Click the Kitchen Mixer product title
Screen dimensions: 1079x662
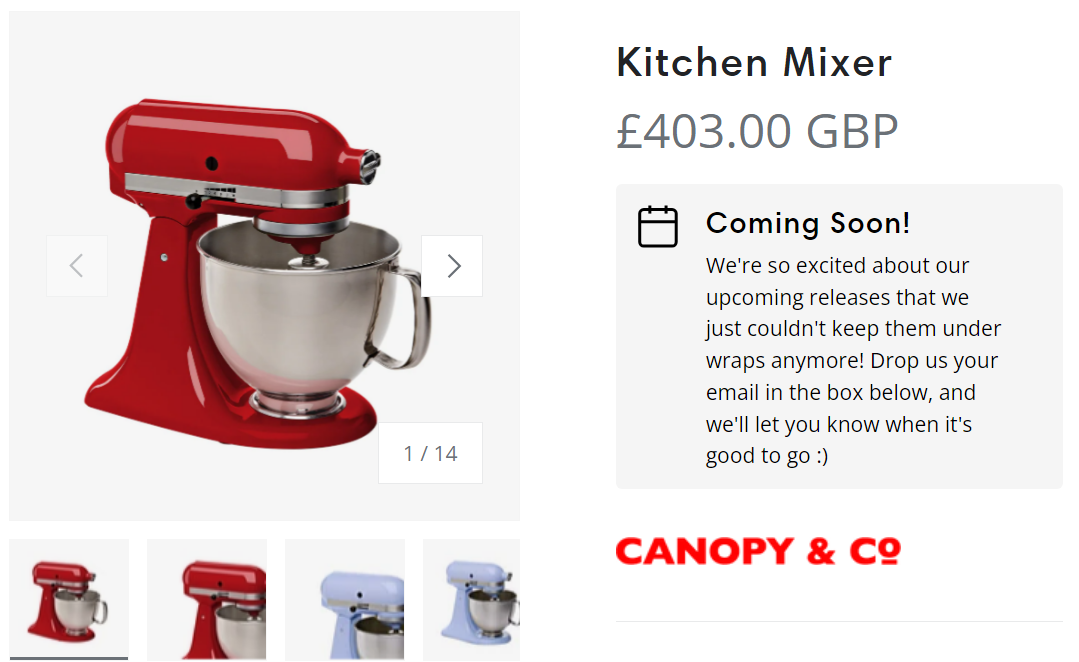coord(754,63)
